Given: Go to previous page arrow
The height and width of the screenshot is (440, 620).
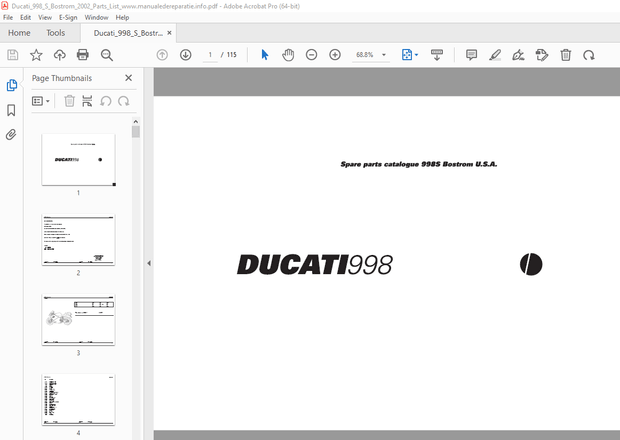Looking at the screenshot, I should pyautogui.click(x=162, y=55).
